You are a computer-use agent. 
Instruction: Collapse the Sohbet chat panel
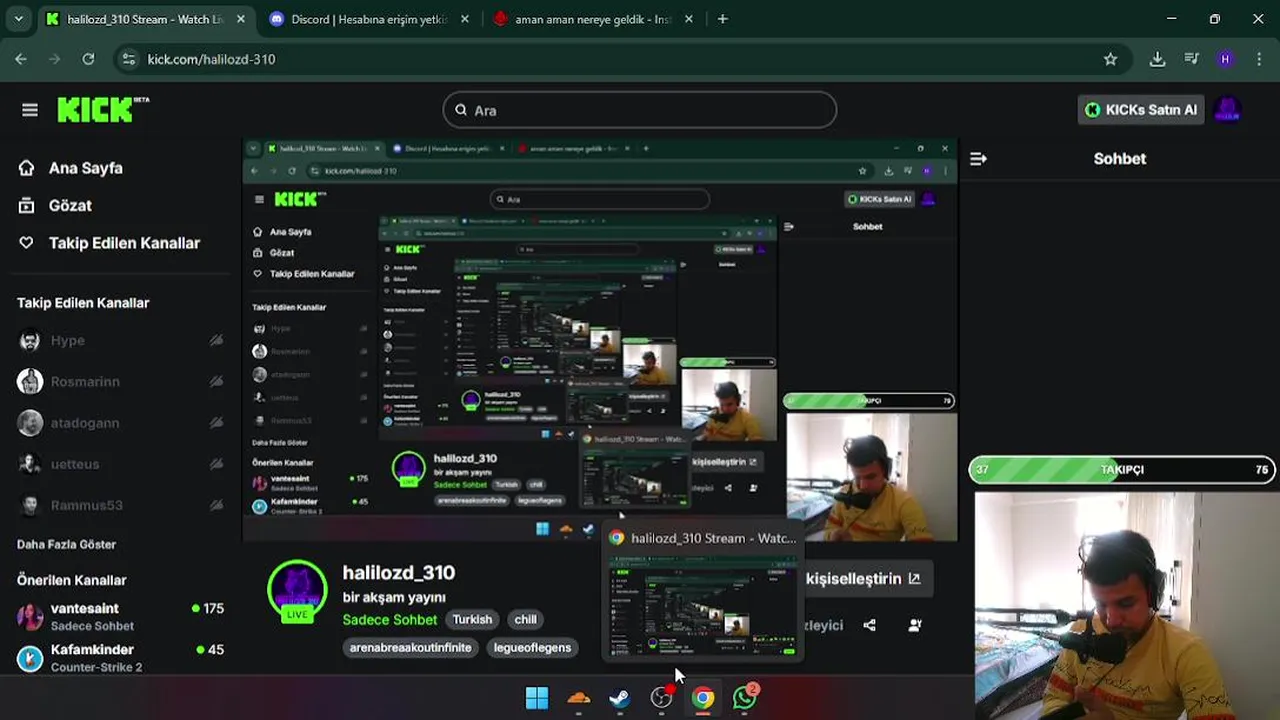pyautogui.click(x=978, y=159)
